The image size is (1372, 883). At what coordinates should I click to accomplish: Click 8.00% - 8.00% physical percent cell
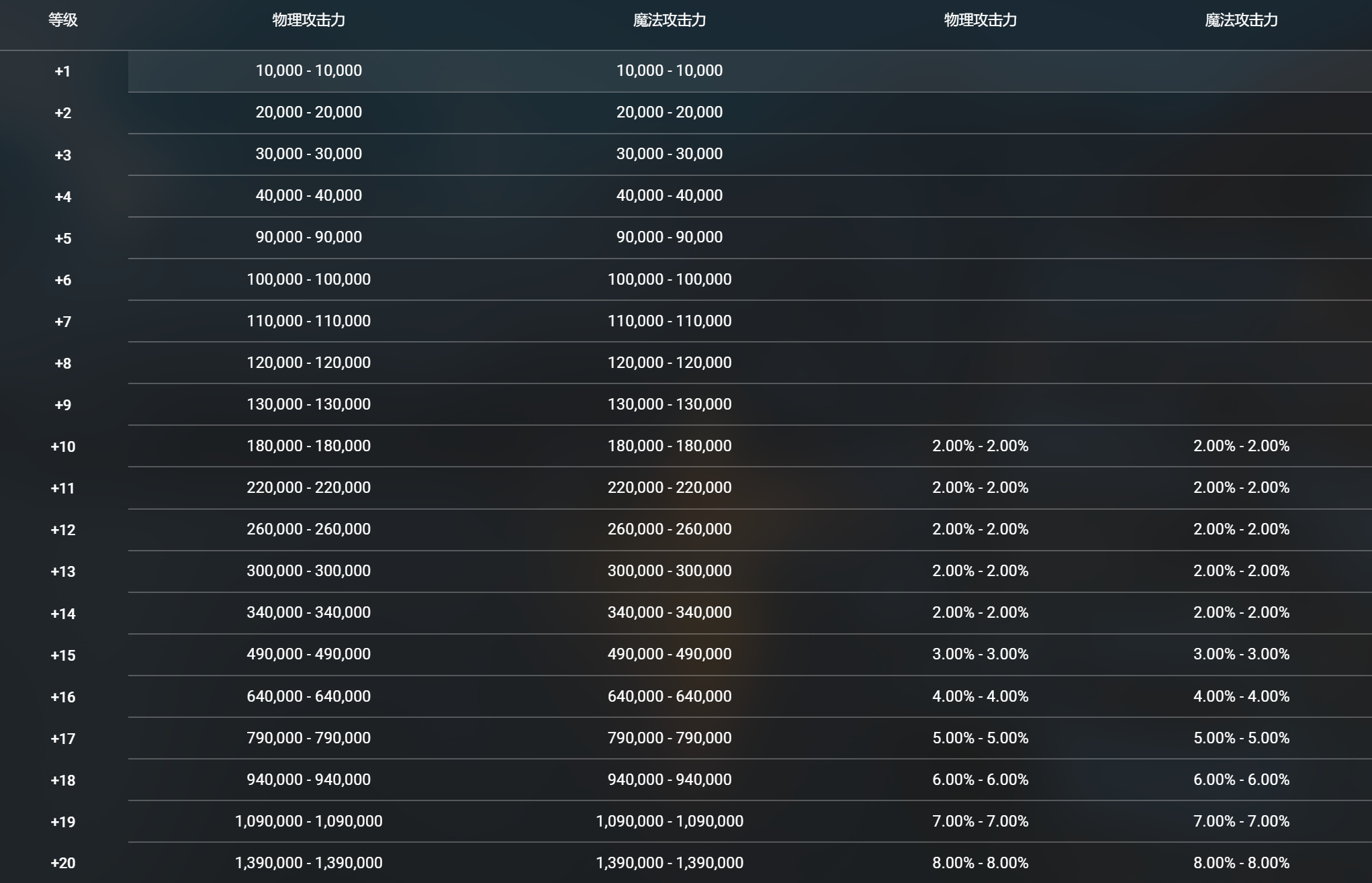point(980,863)
